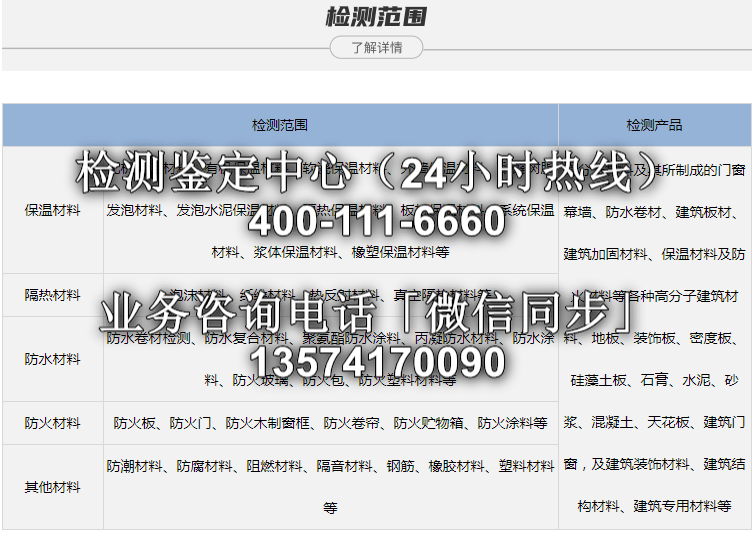Click the 业务咨询电话 微信同步 overlay text
This screenshot has height=546, width=755.
(x=368, y=314)
